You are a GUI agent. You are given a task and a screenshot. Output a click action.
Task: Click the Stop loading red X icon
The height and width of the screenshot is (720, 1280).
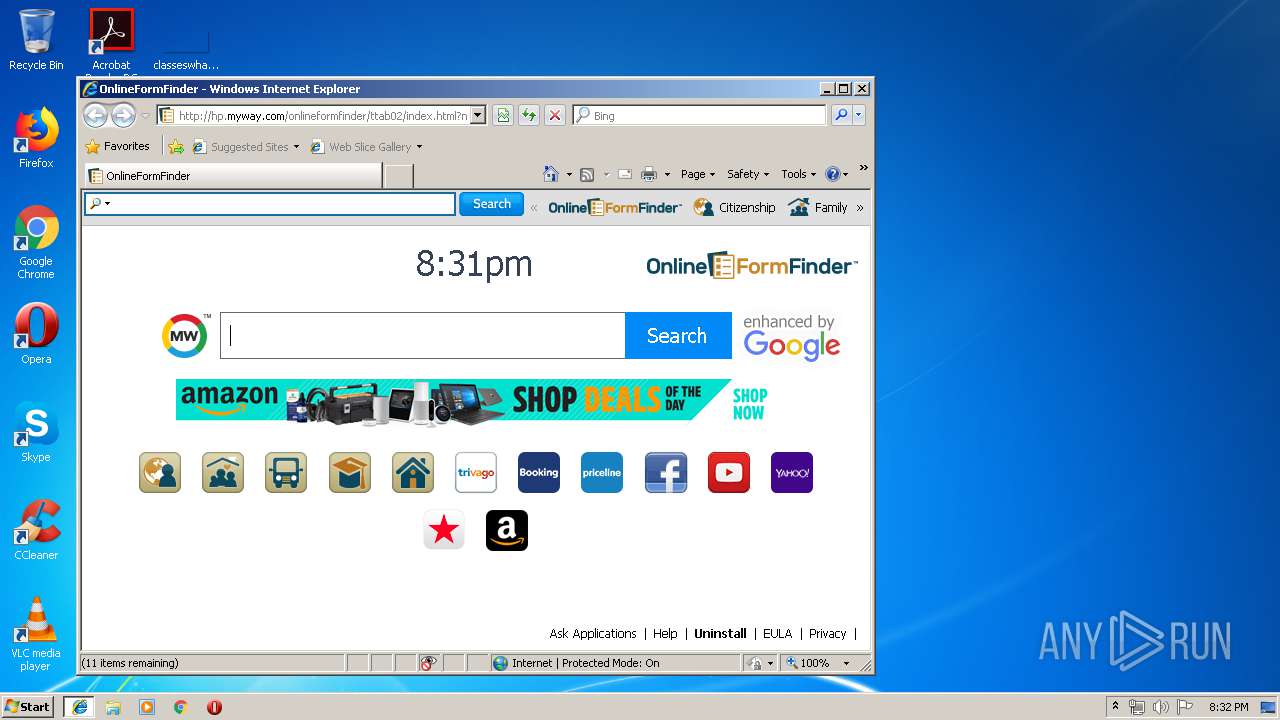tap(555, 115)
